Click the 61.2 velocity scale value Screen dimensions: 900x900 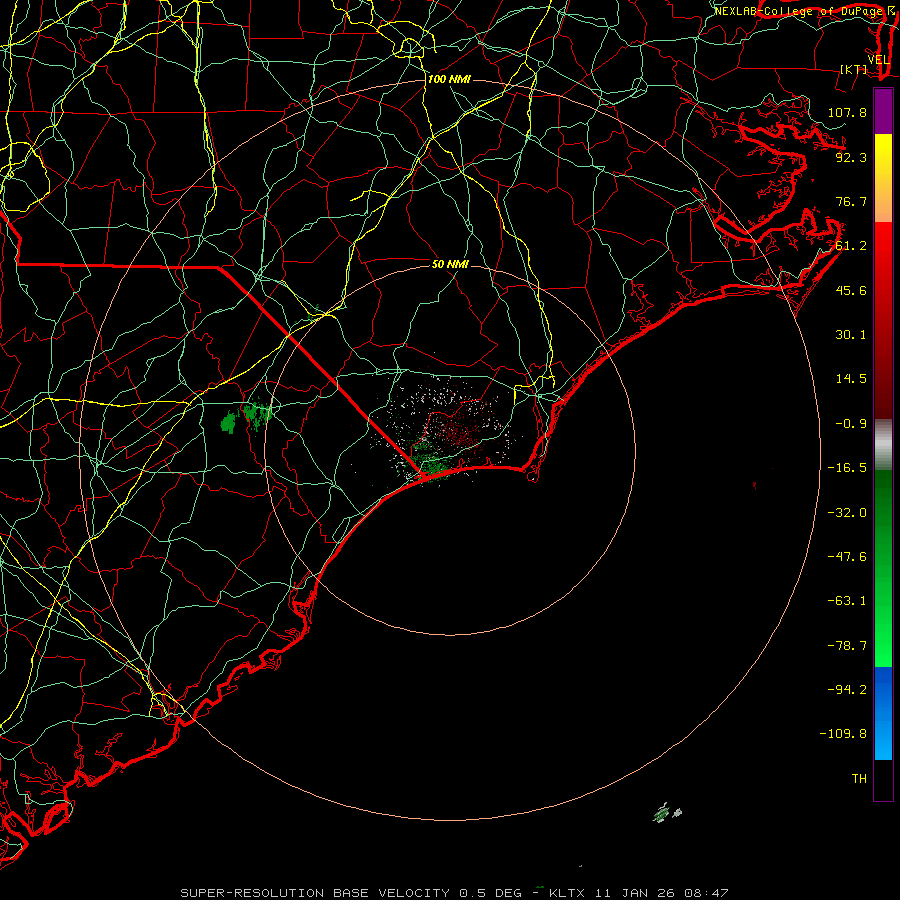(851, 246)
